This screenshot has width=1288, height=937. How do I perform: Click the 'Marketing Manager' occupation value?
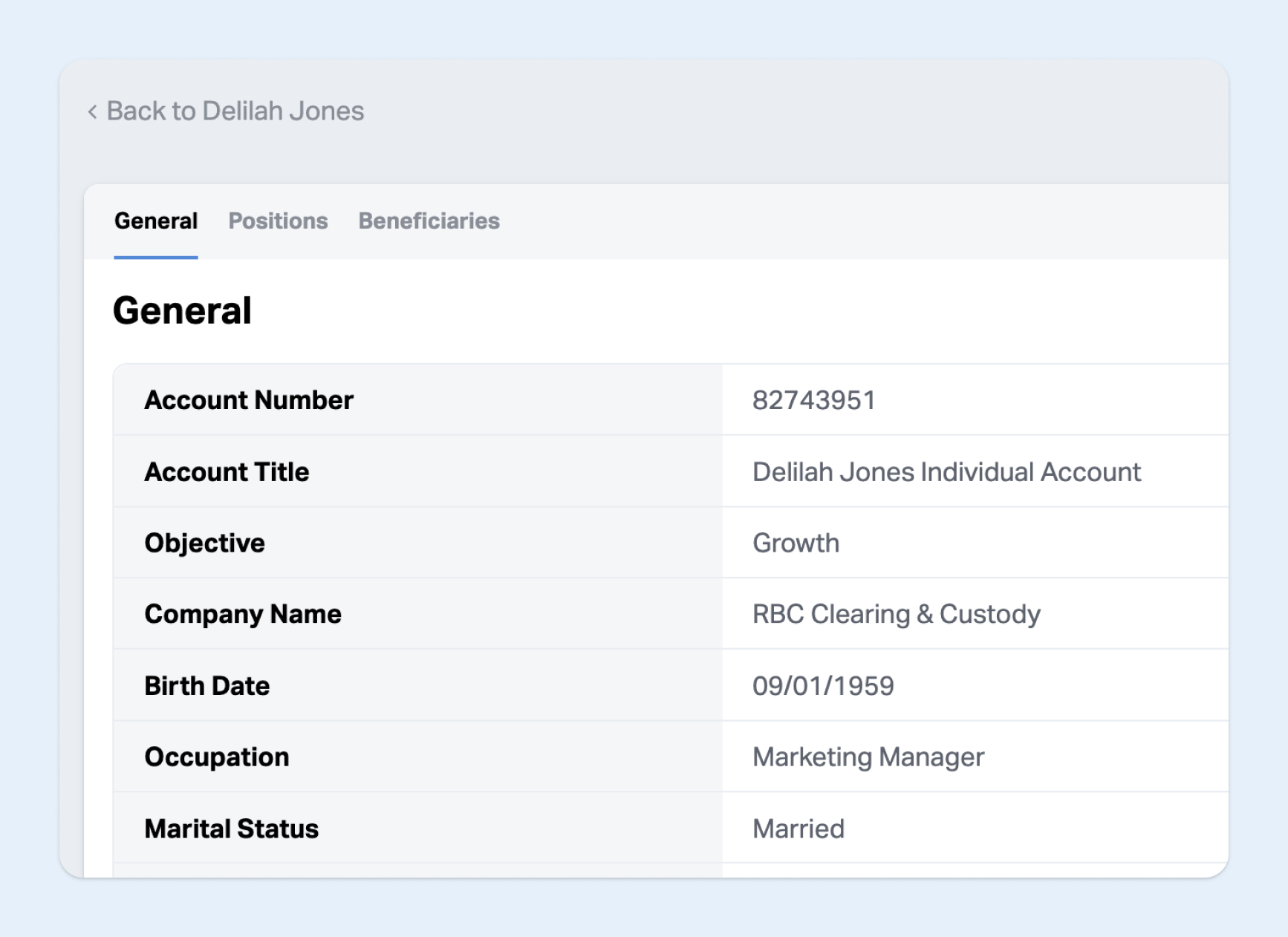[x=868, y=757]
